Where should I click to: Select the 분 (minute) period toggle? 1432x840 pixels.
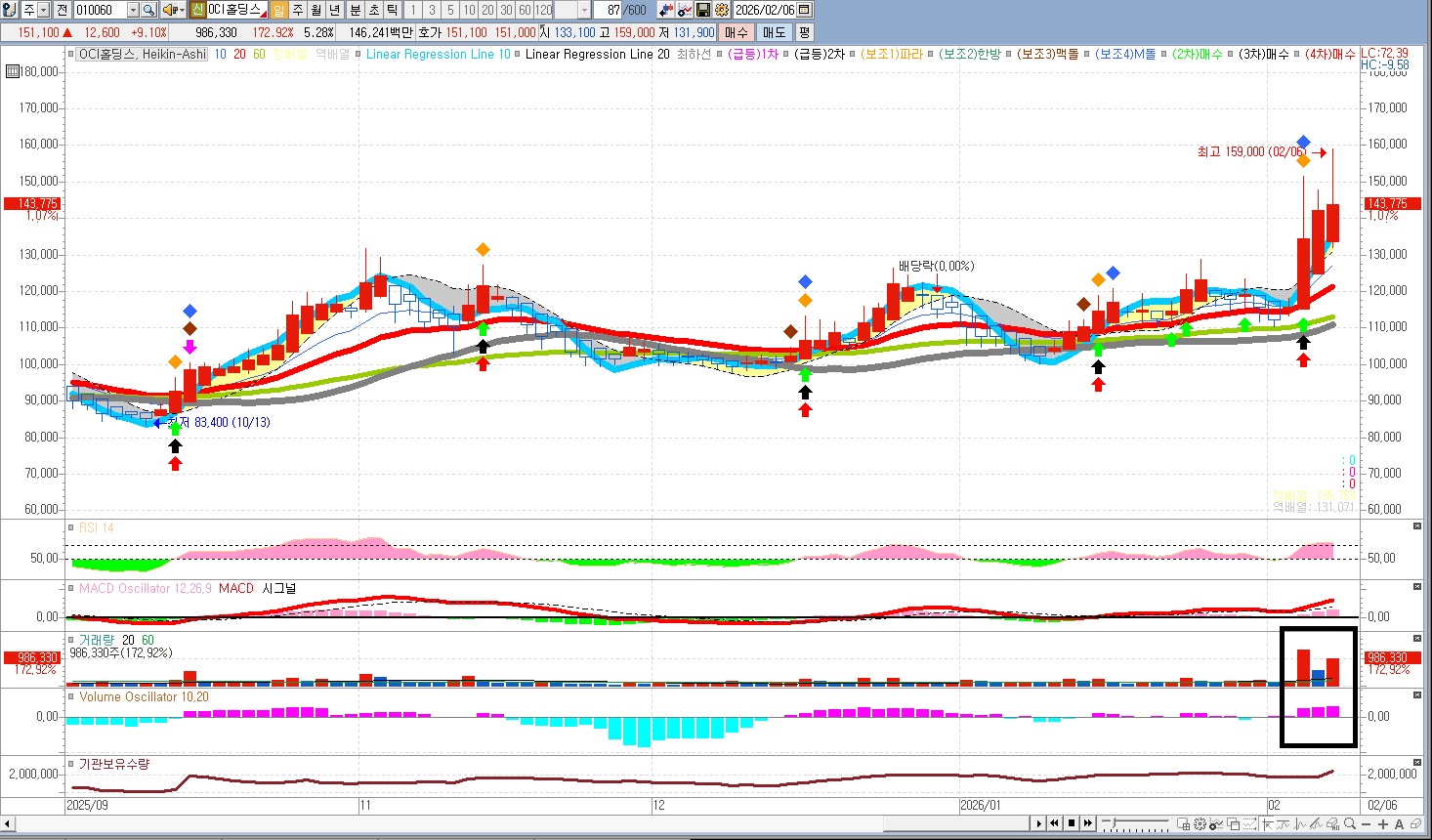click(x=356, y=10)
